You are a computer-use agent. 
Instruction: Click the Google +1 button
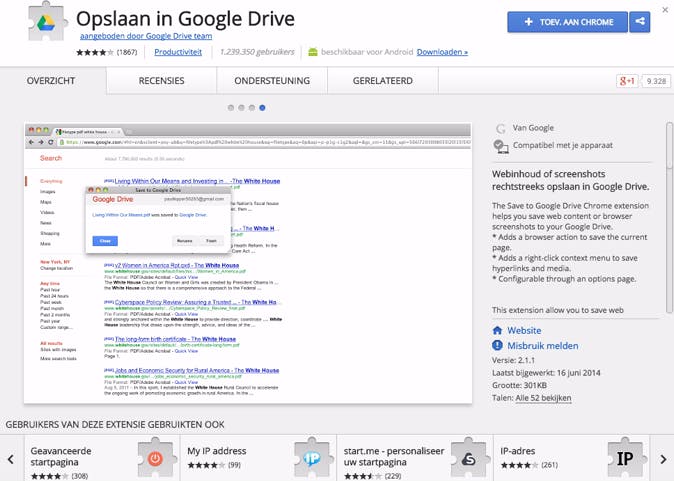coord(627,81)
